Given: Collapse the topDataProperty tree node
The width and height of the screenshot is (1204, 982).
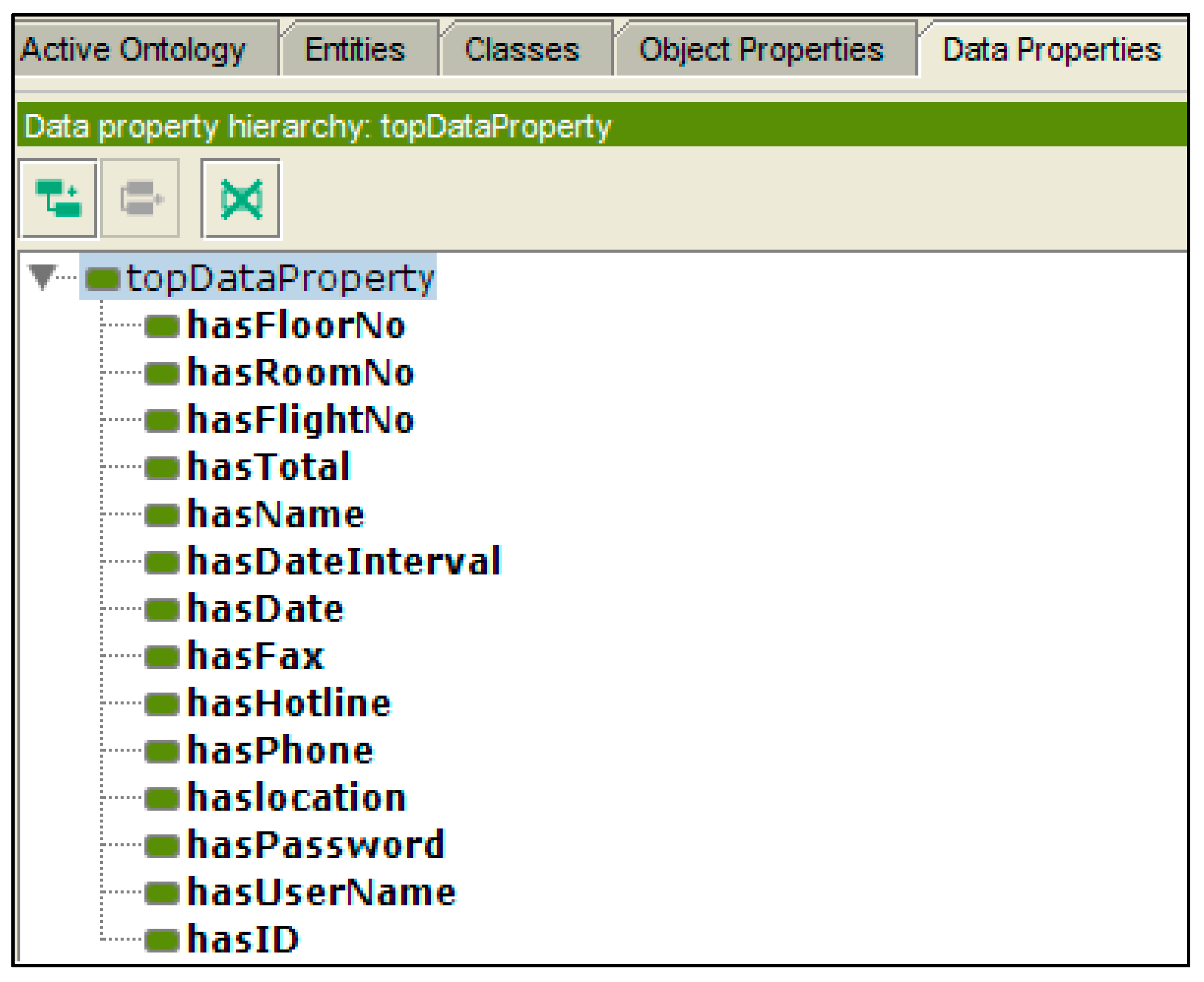Looking at the screenshot, I should [x=43, y=276].
